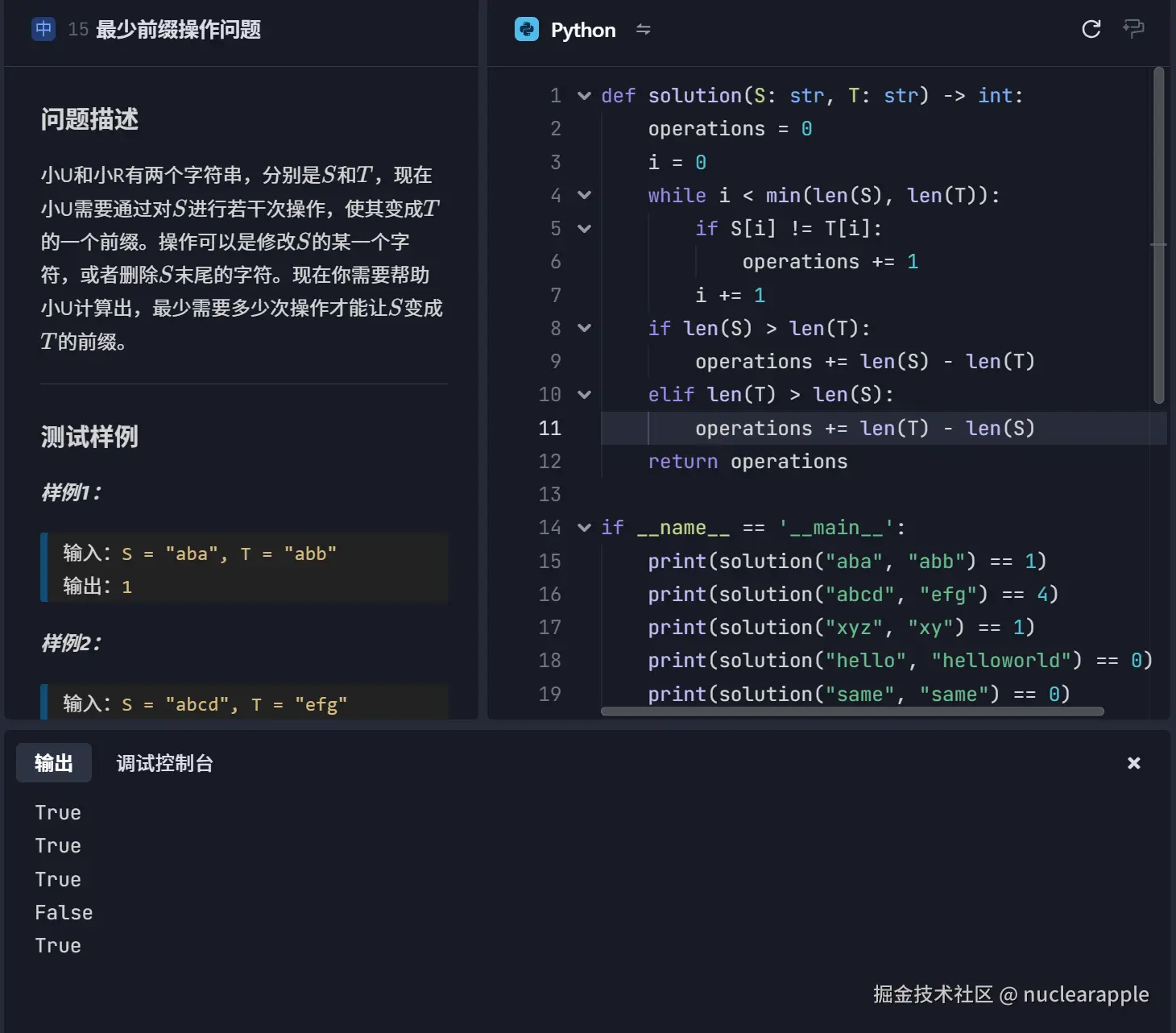Image resolution: width=1176 pixels, height=1033 pixels.
Task: Click the Python language logo icon
Action: [527, 30]
